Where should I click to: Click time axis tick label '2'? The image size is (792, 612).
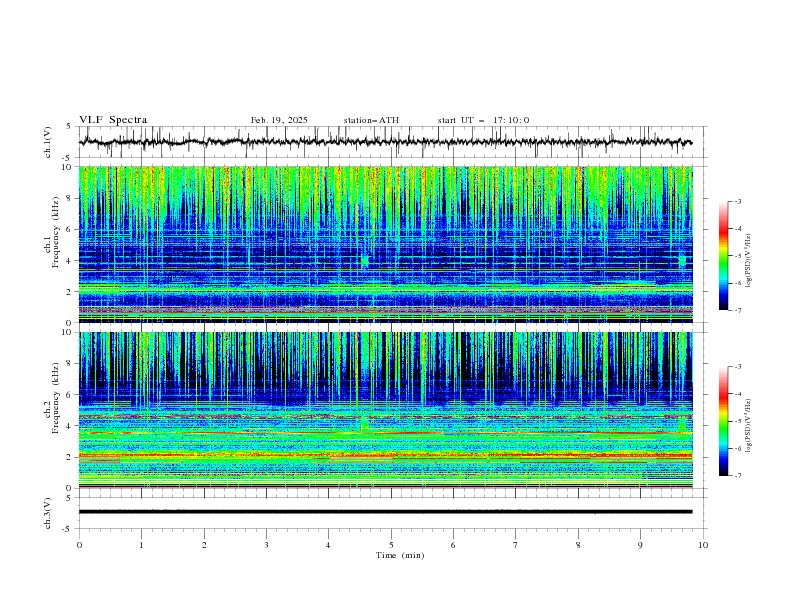point(204,545)
